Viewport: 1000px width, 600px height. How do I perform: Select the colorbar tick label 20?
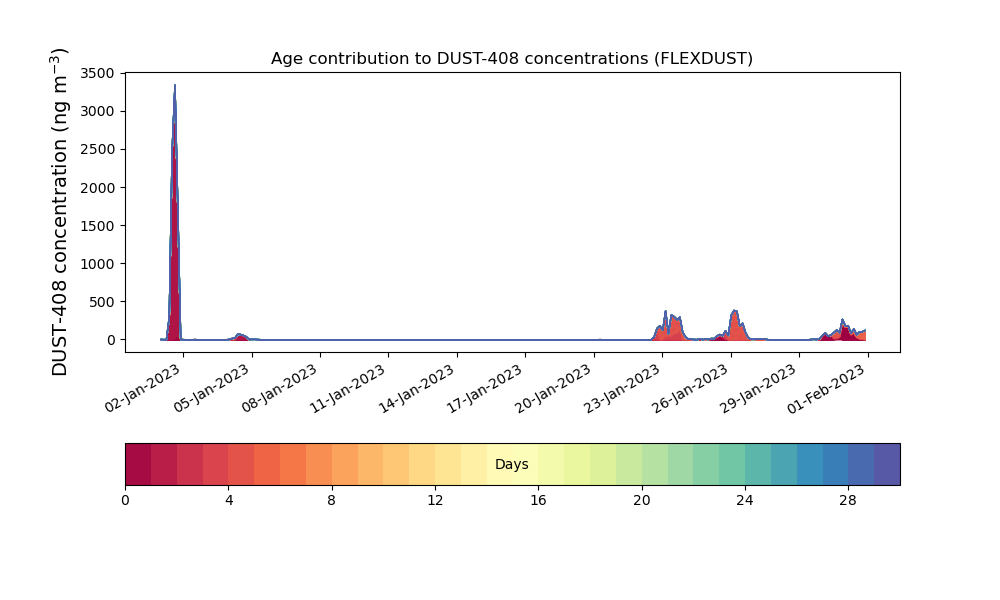click(642, 501)
